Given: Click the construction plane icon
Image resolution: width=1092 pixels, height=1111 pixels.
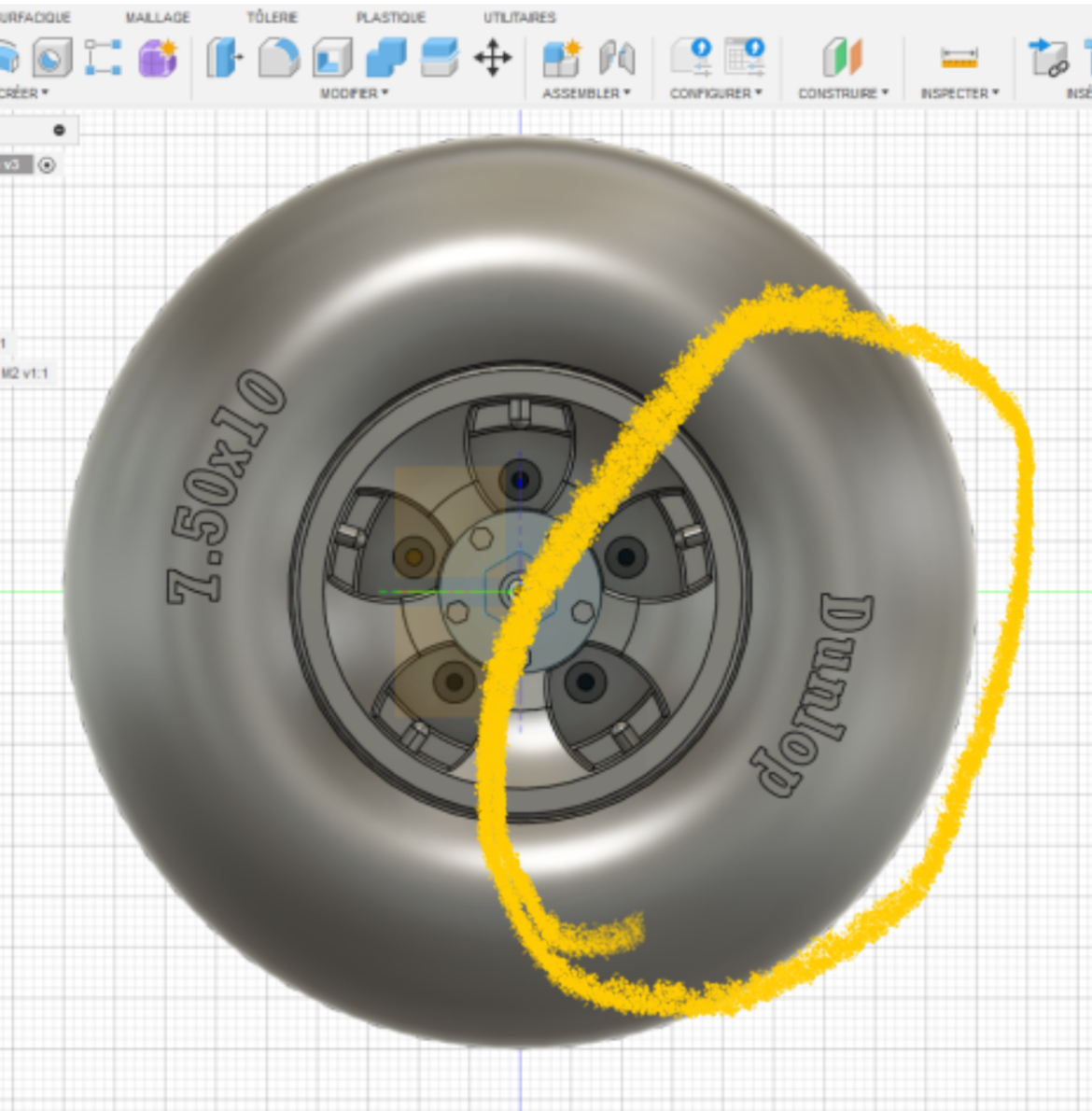Looking at the screenshot, I should click(x=842, y=57).
